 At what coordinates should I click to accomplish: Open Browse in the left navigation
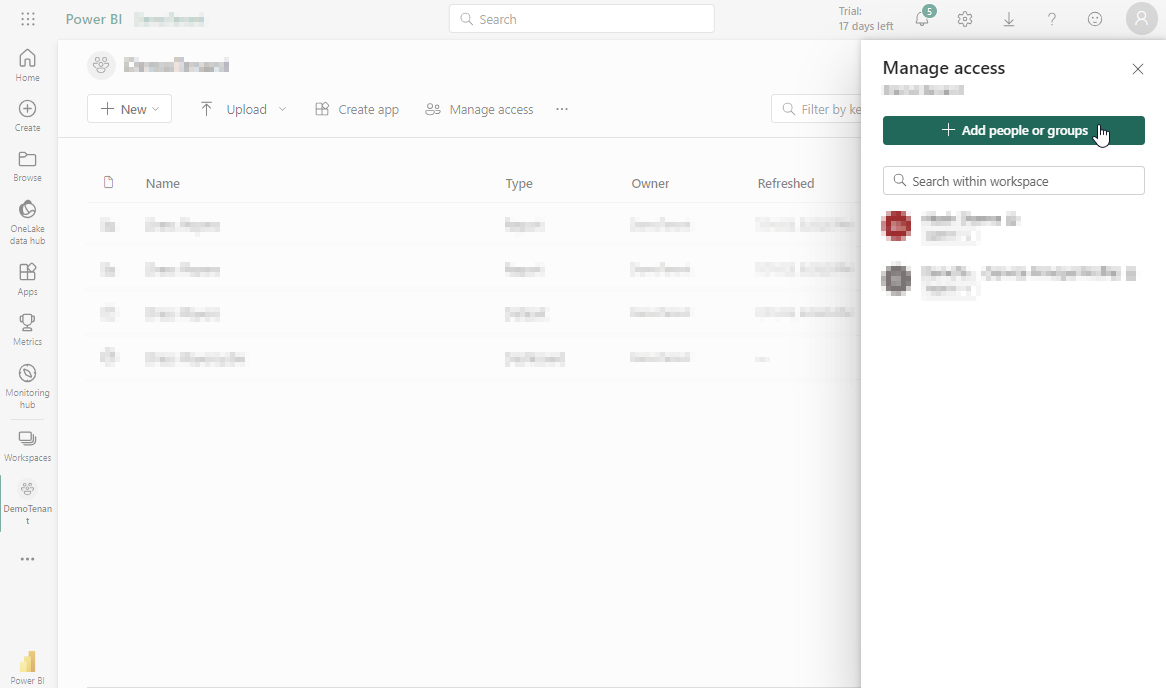(28, 166)
